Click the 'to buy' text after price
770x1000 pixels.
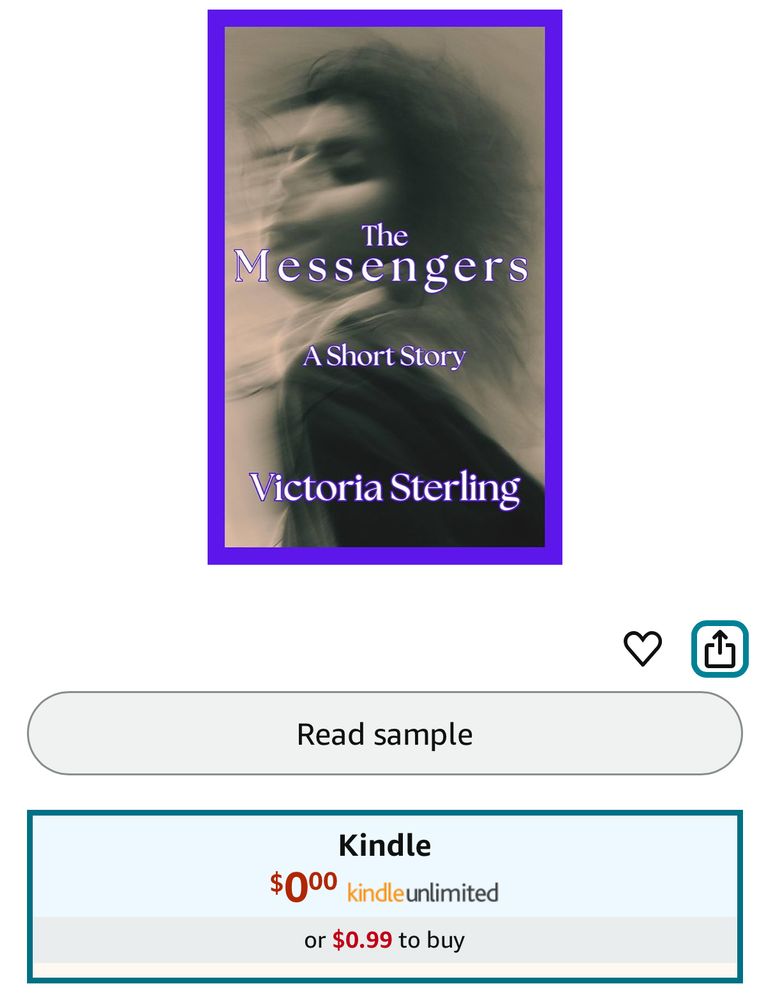pos(431,940)
